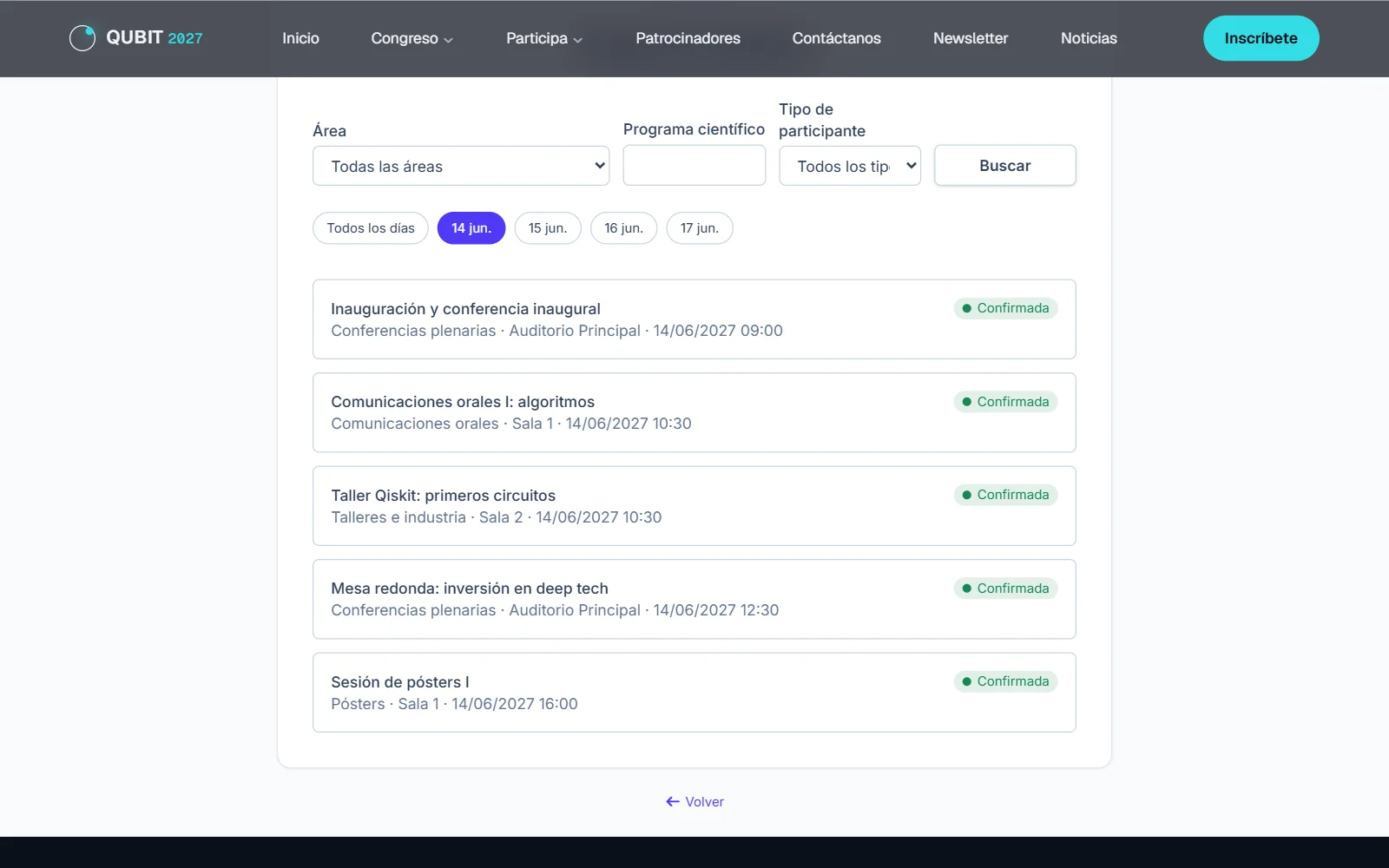Select the 15 jun. day filter
The width and height of the screenshot is (1389, 868).
point(548,228)
